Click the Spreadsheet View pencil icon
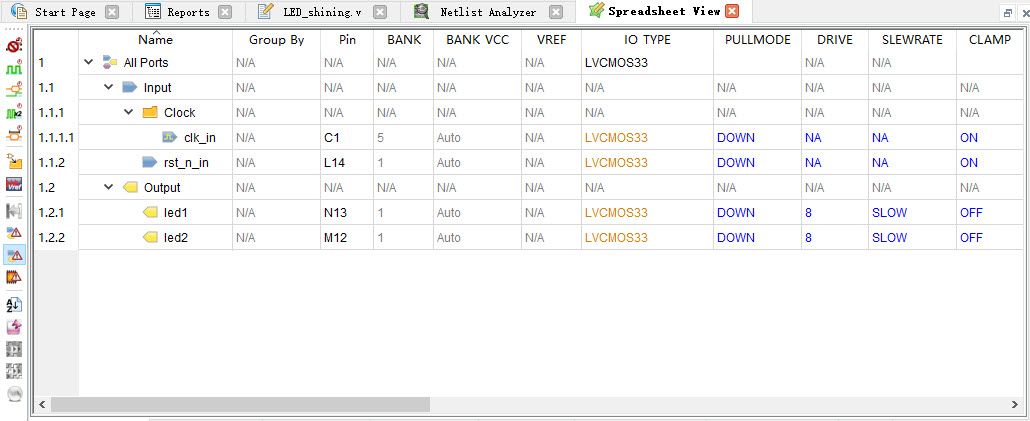The width and height of the screenshot is (1030, 421). click(x=596, y=11)
